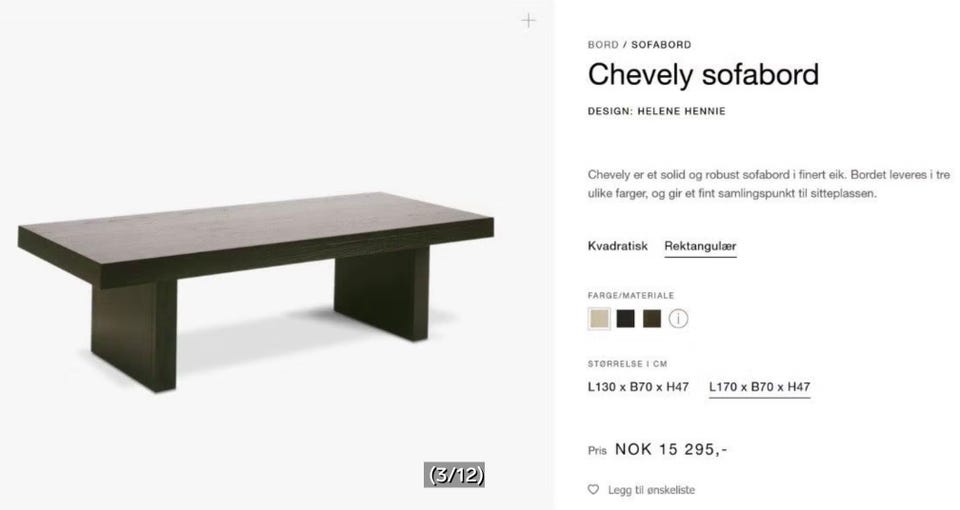Click the Chevely product description text

(x=768, y=184)
